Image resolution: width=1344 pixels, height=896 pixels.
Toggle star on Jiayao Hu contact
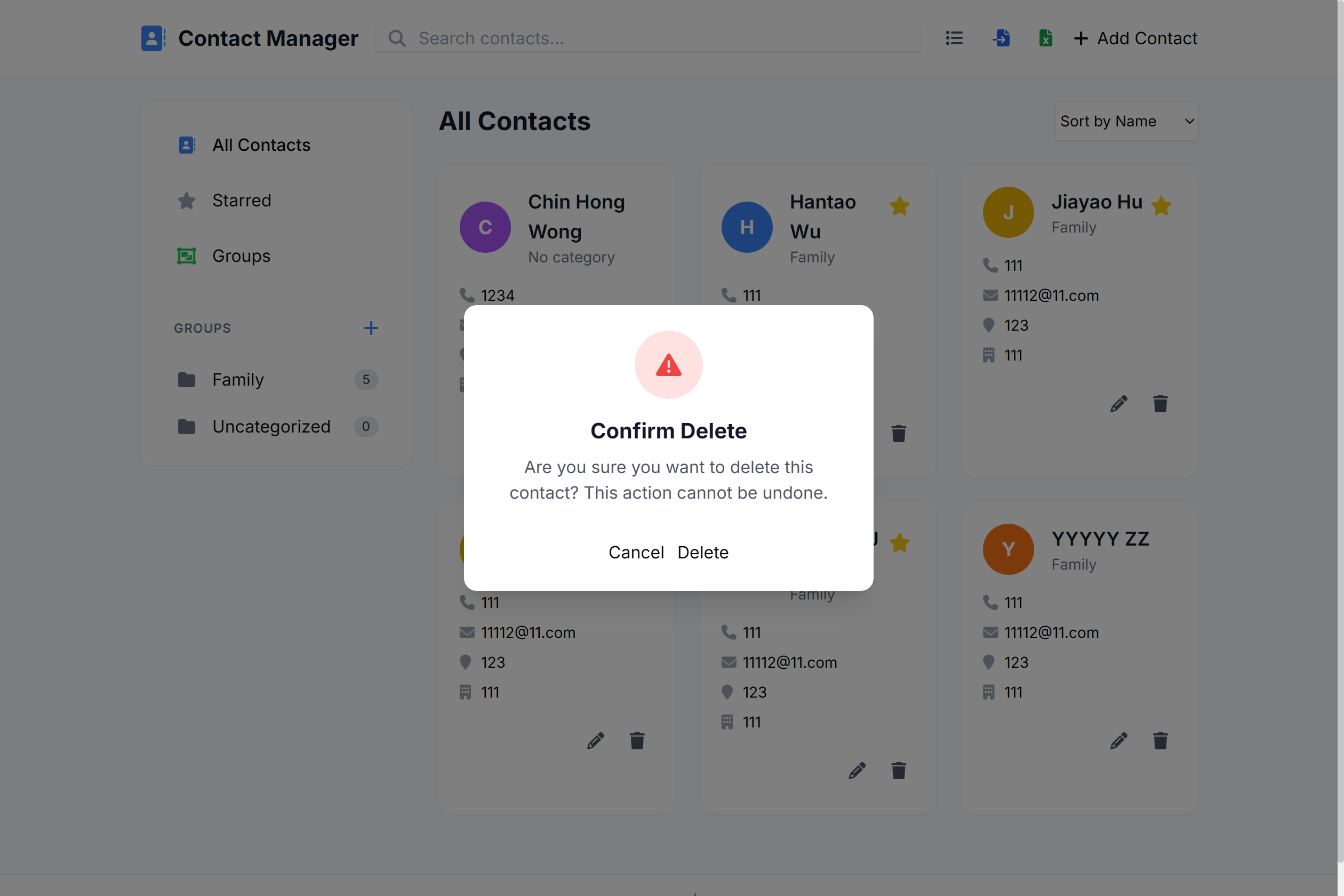point(1161,206)
